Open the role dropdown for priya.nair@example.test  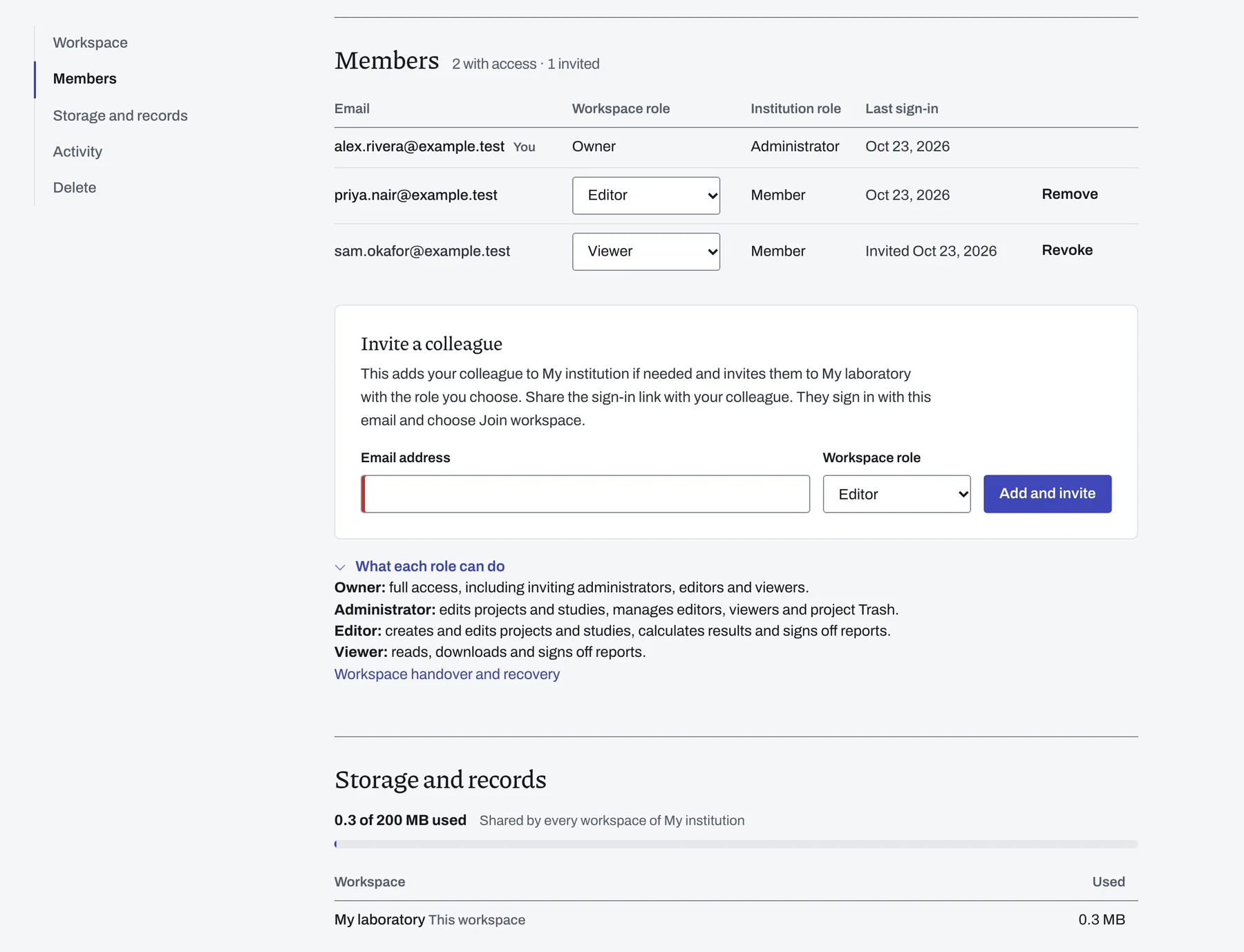(645, 196)
